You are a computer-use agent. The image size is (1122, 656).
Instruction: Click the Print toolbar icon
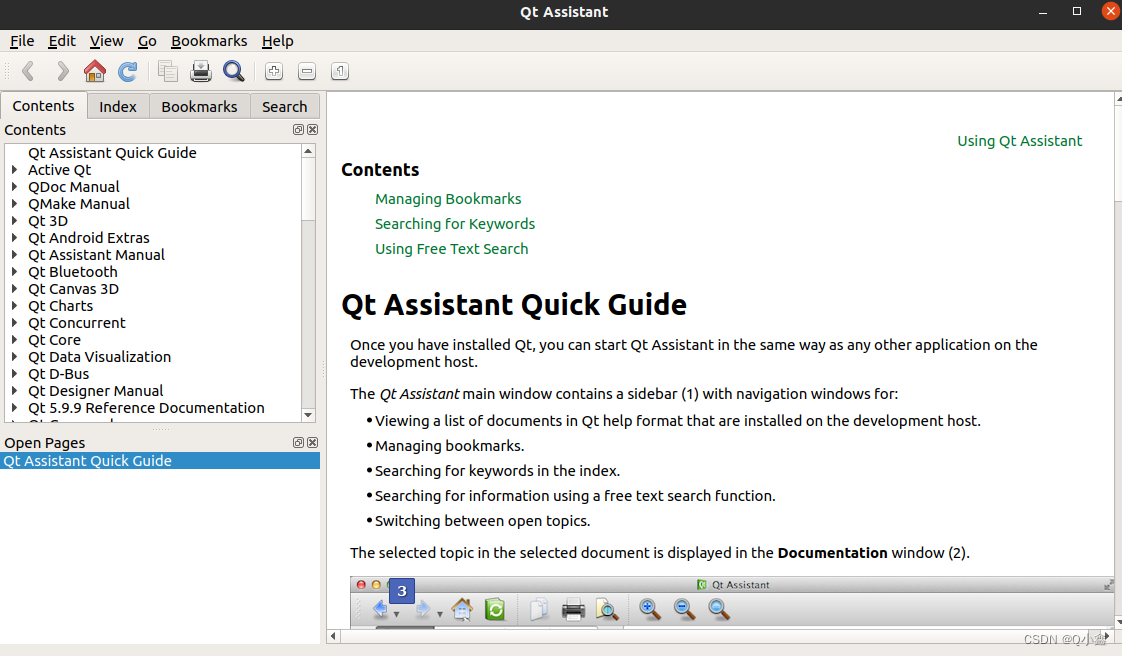201,71
